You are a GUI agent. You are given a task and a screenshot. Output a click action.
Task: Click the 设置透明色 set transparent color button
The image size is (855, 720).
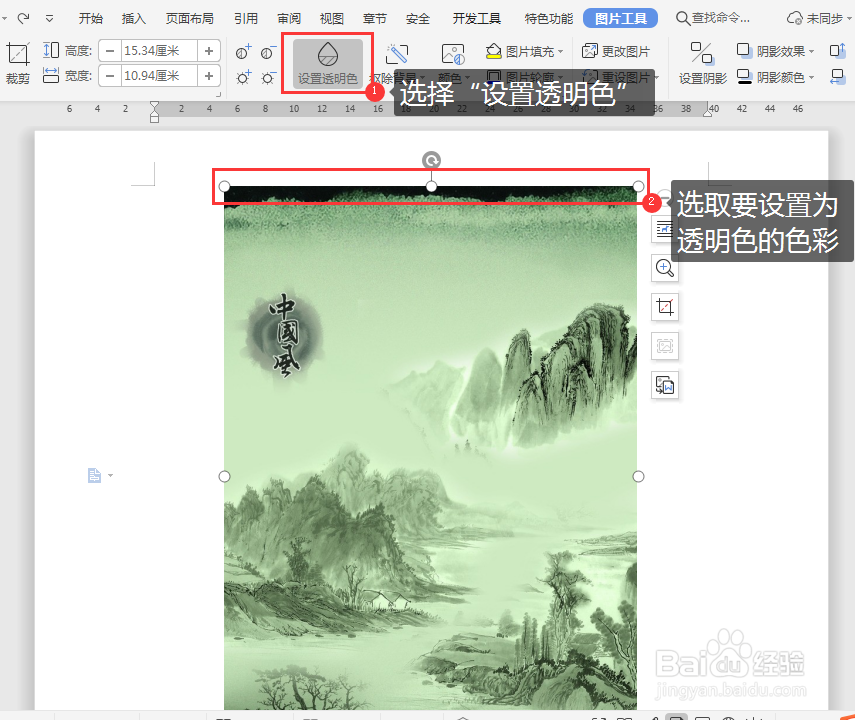[328, 63]
